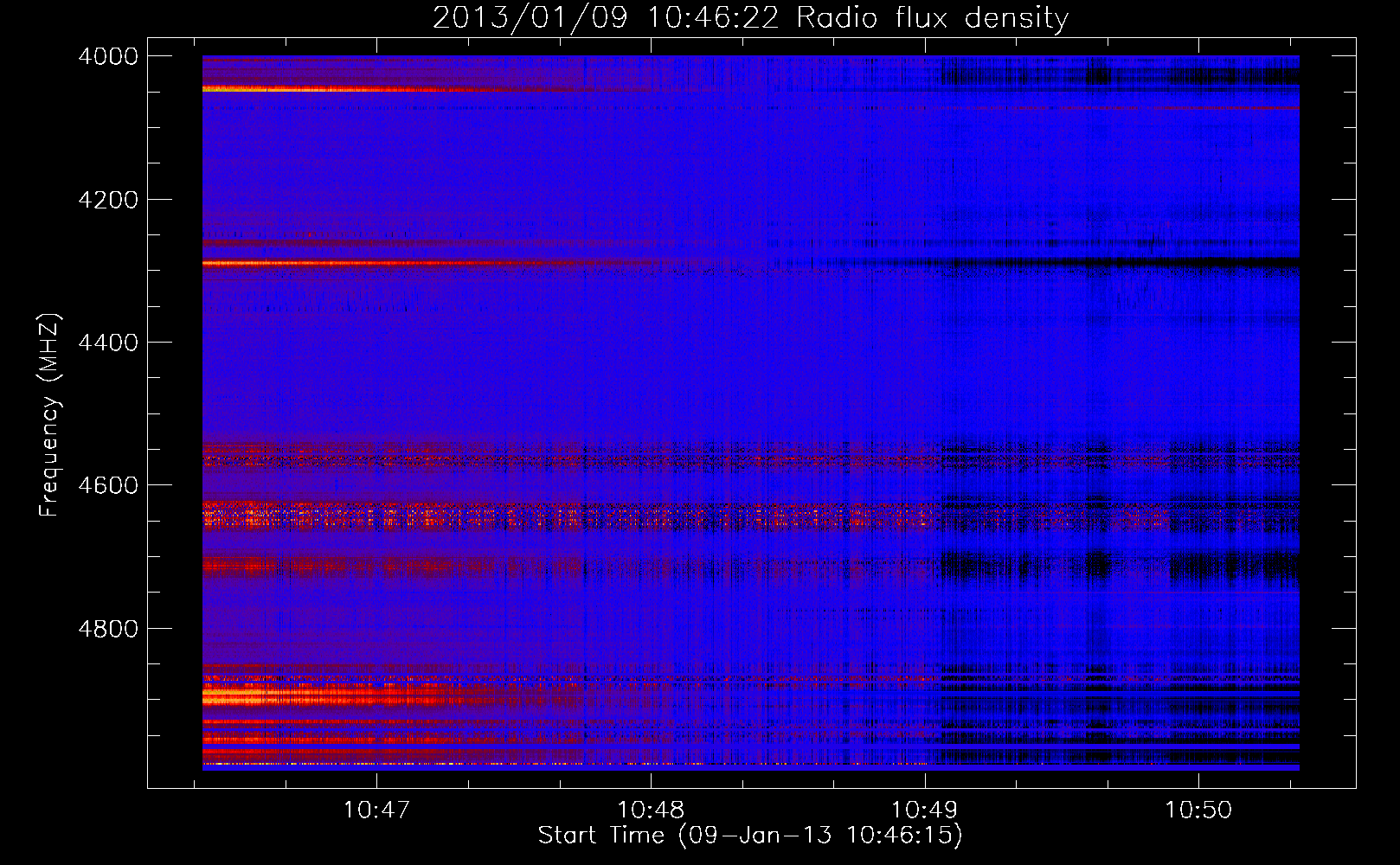Click the dark patch near 4710 MHz after 10:49

1099,567
